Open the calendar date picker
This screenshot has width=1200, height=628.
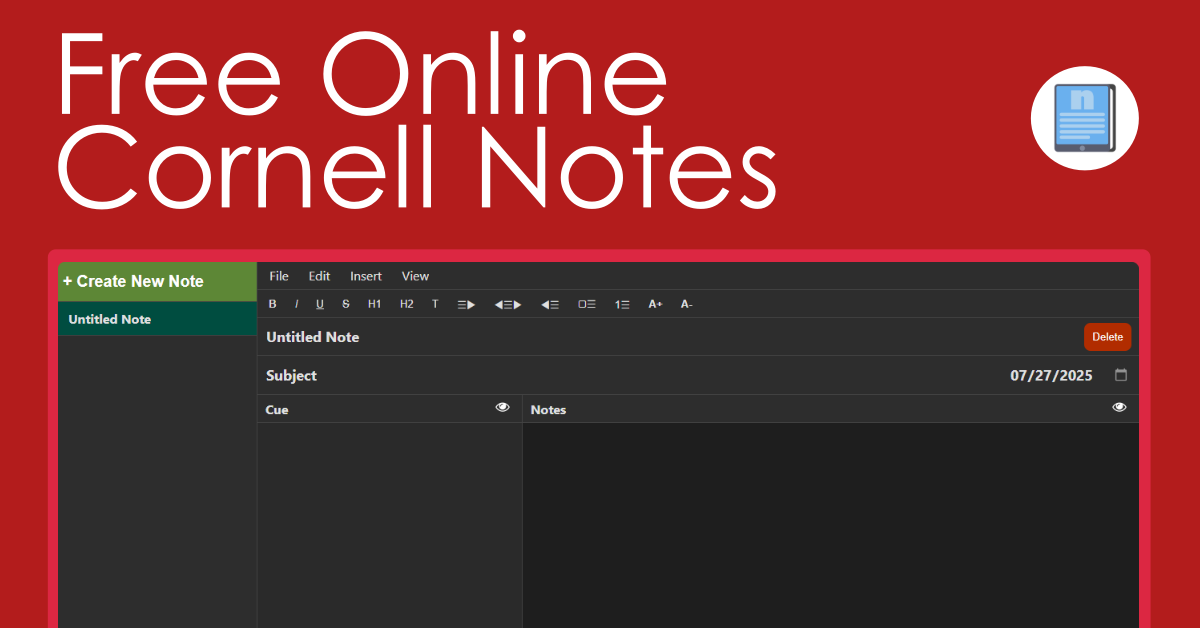tap(1121, 375)
